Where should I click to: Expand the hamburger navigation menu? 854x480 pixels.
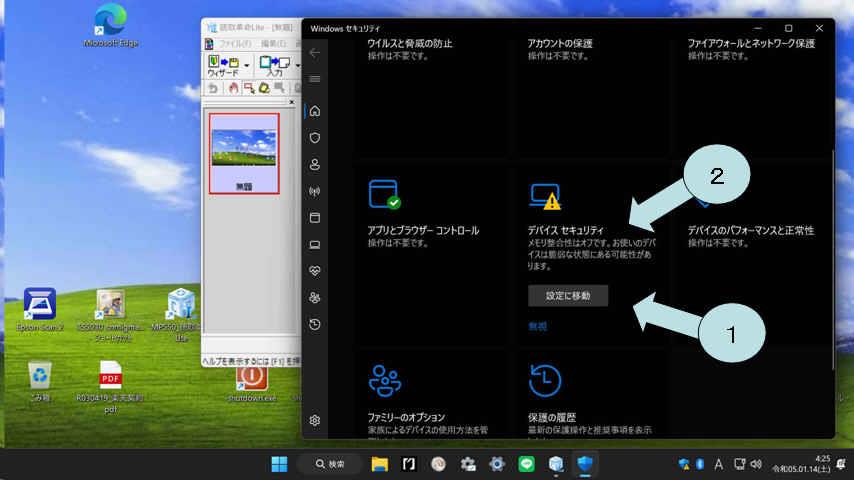tap(315, 79)
